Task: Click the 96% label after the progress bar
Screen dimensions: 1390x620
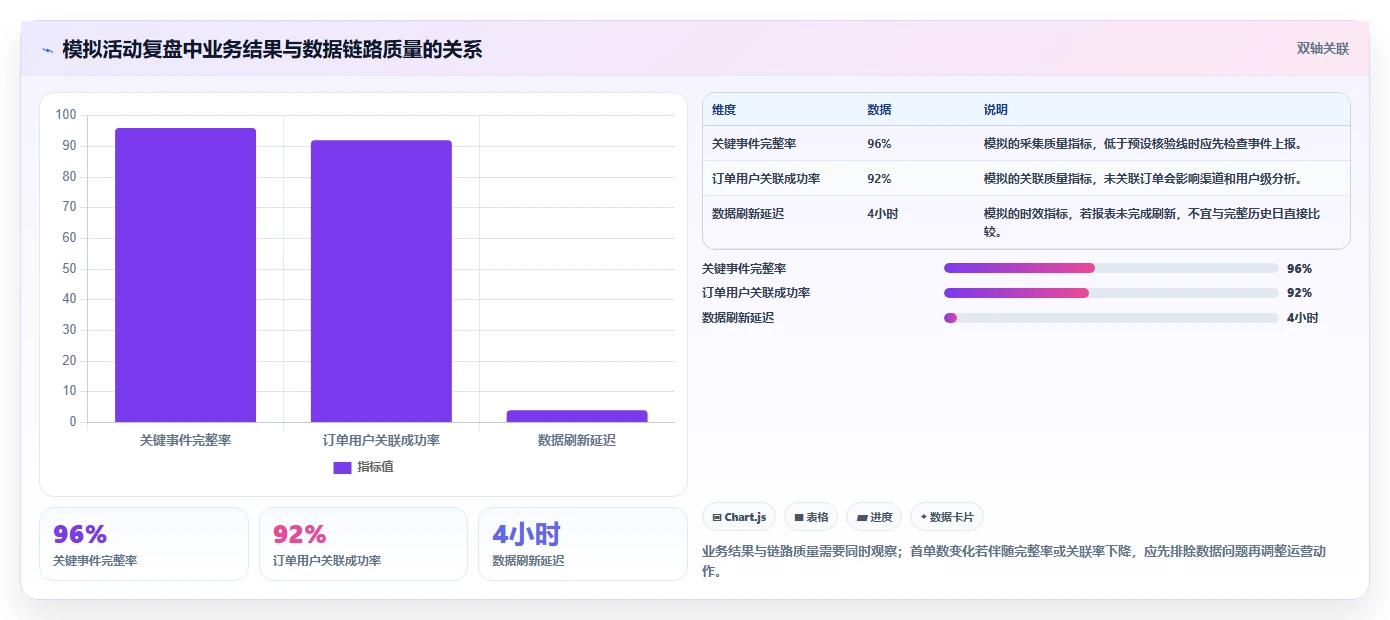Action: click(x=1299, y=269)
